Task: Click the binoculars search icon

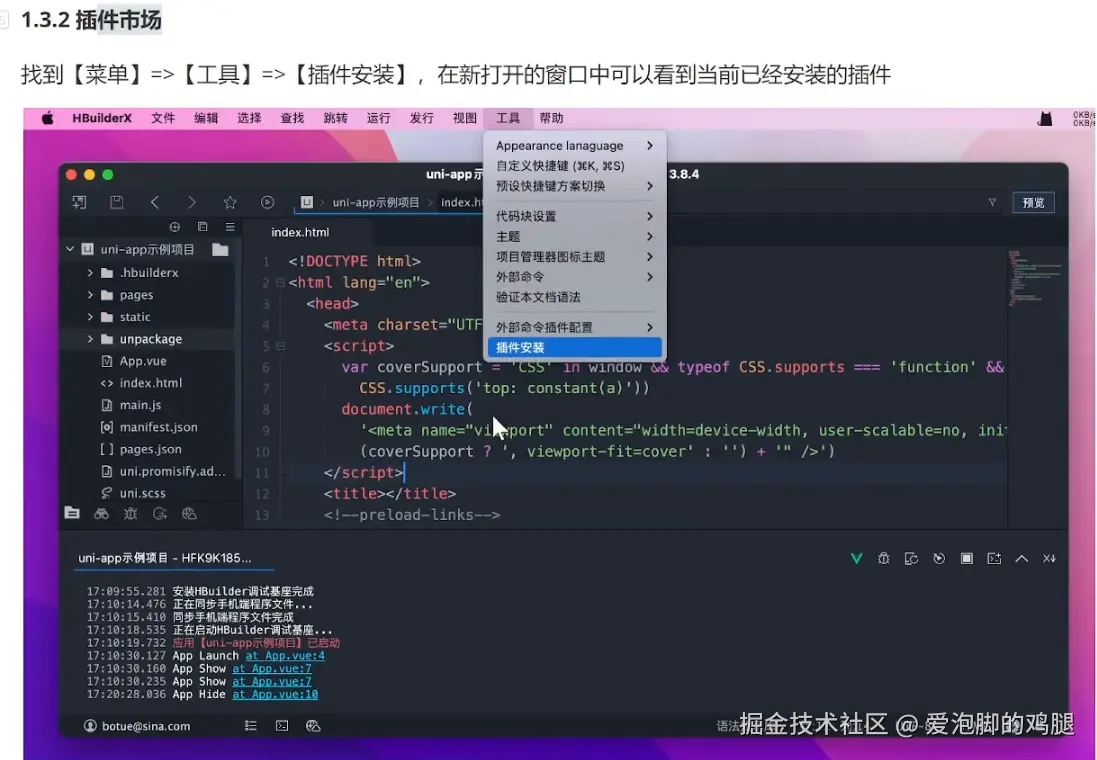Action: pos(101,514)
